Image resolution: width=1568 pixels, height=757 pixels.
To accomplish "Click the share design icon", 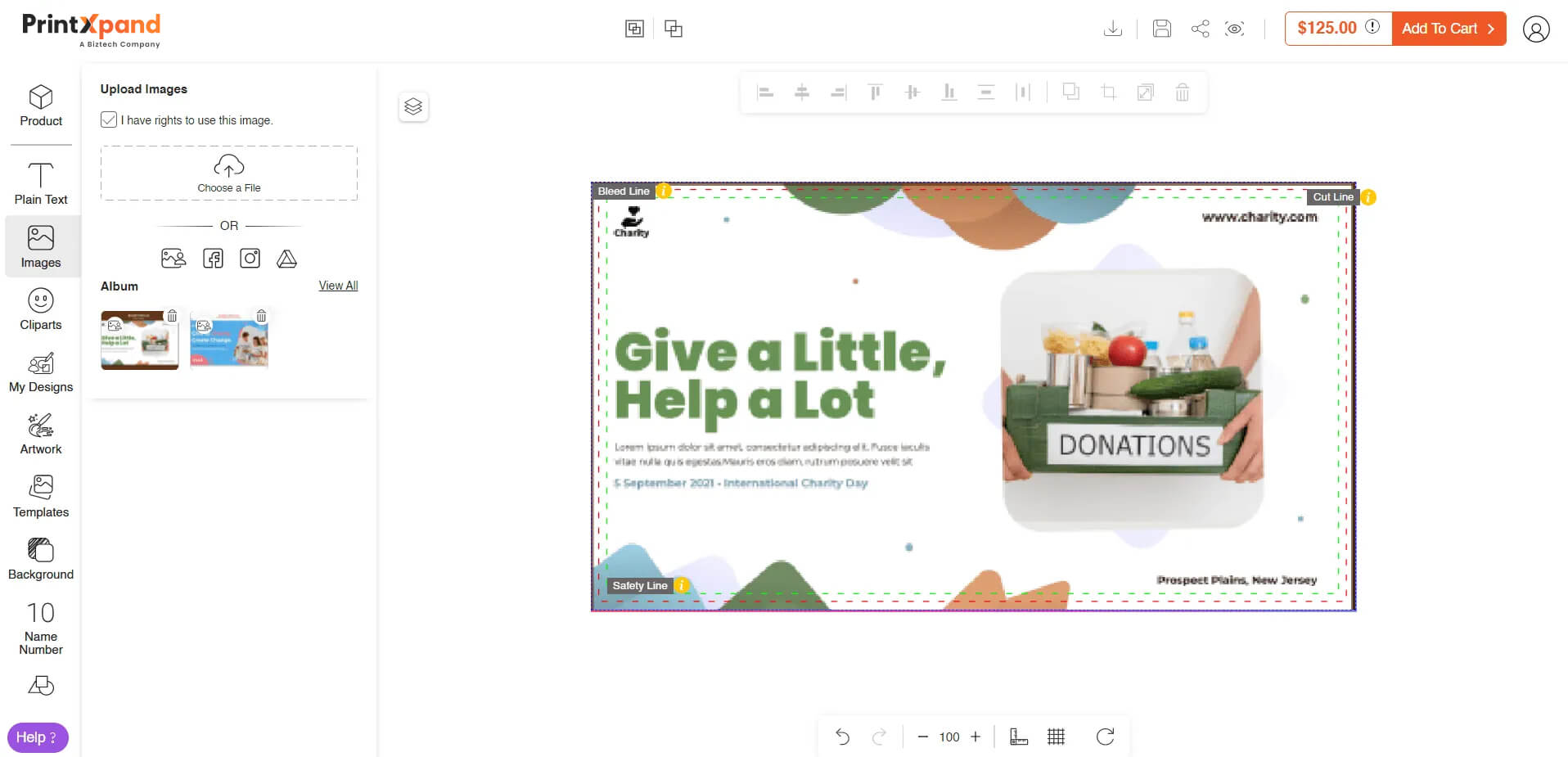I will 1200,29.
